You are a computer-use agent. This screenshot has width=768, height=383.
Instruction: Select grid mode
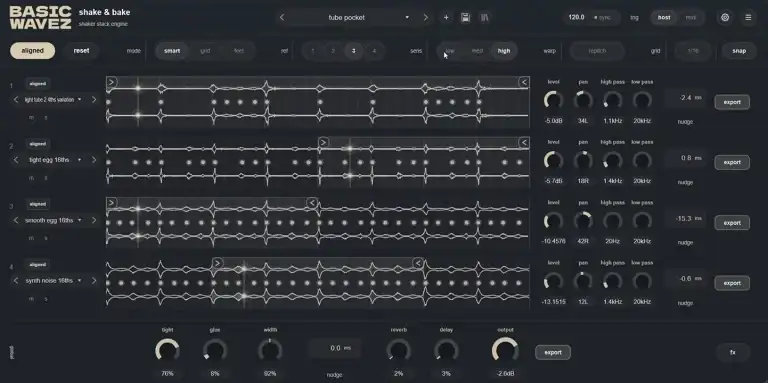pyautogui.click(x=205, y=50)
